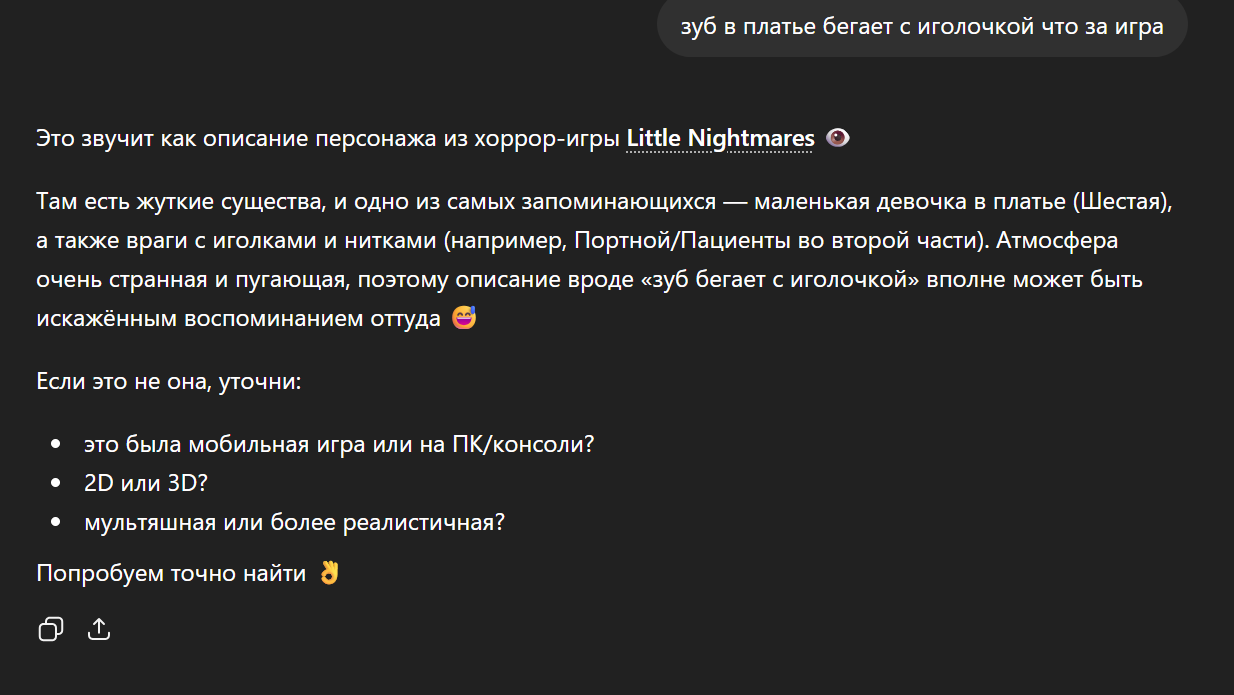This screenshot has width=1234, height=695.
Task: Click the text "Если это не она, уточни:"
Action: (x=168, y=382)
